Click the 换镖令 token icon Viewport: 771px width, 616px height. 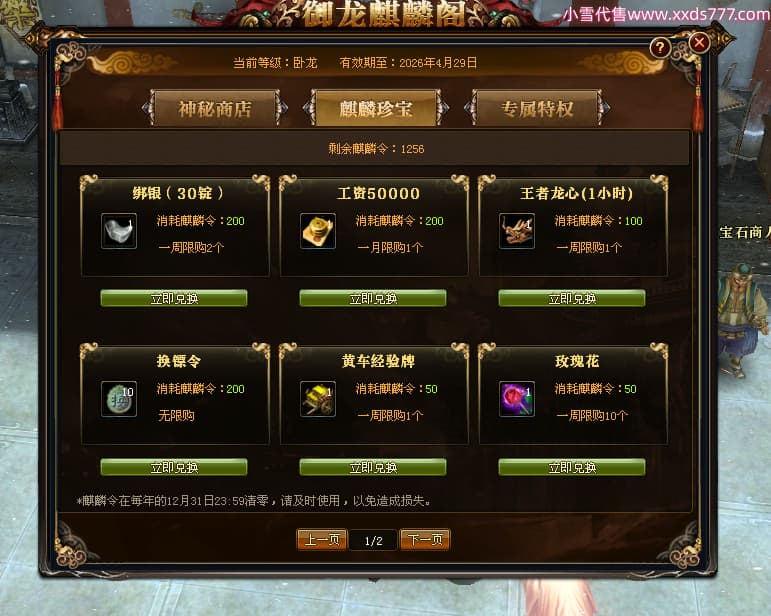pyautogui.click(x=119, y=399)
